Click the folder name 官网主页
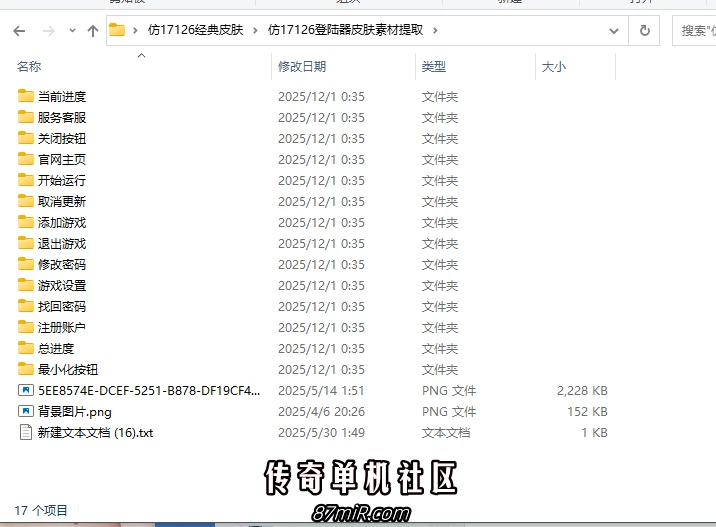 click(x=62, y=159)
